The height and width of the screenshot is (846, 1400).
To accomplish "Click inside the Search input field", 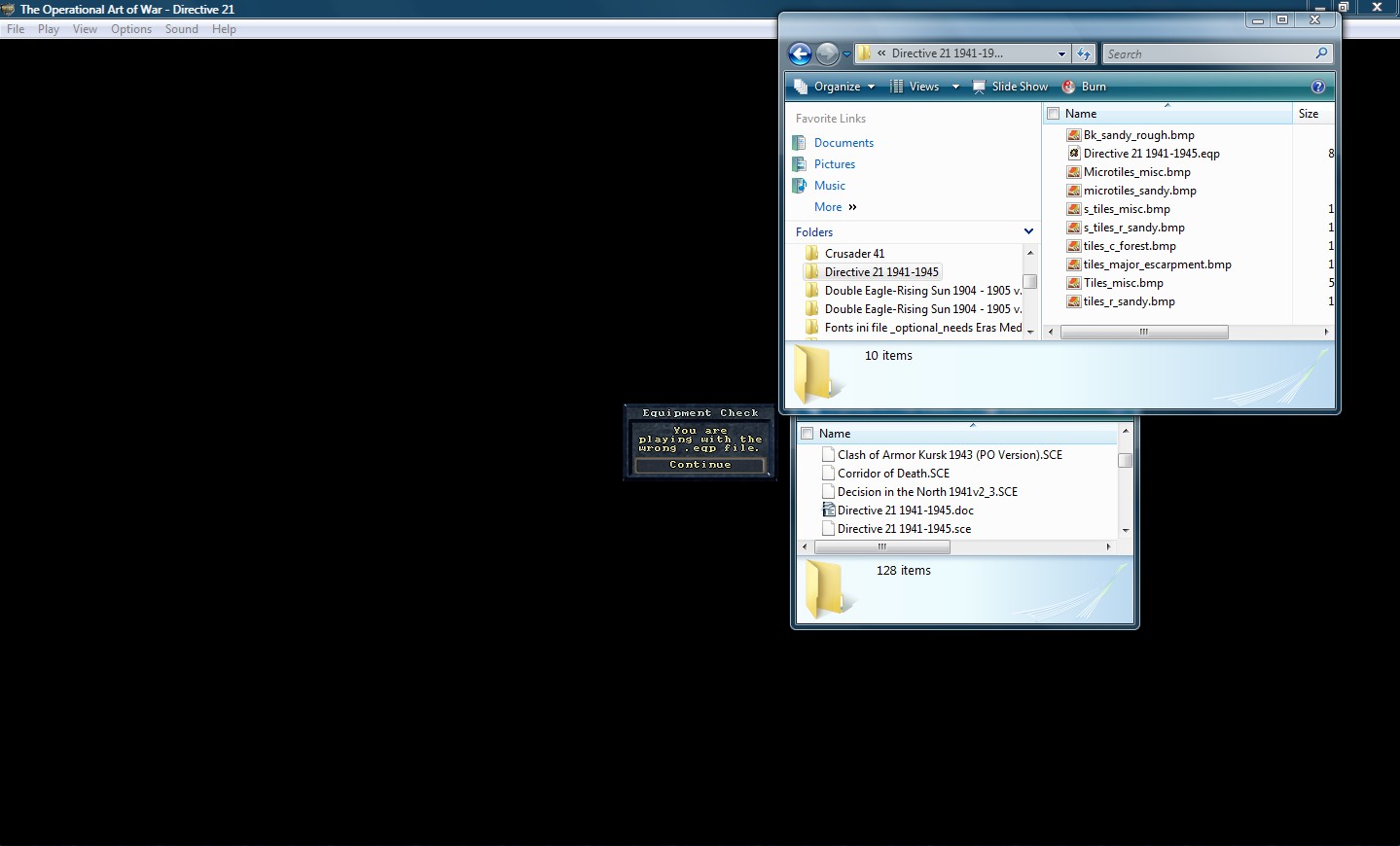I will pos(1206,53).
